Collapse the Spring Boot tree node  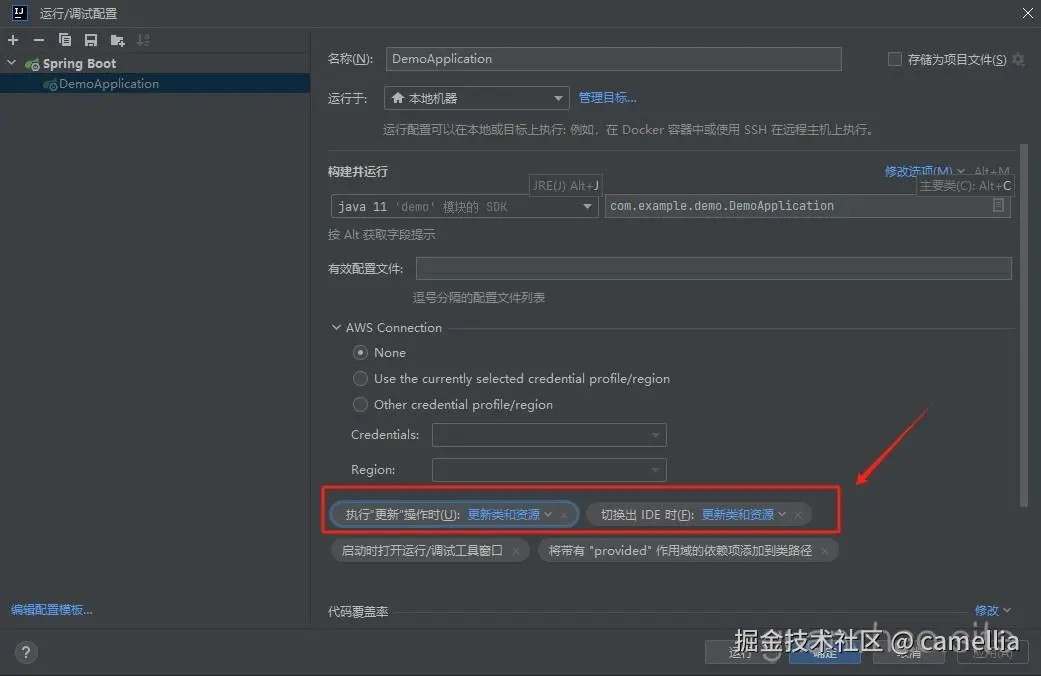click(11, 63)
